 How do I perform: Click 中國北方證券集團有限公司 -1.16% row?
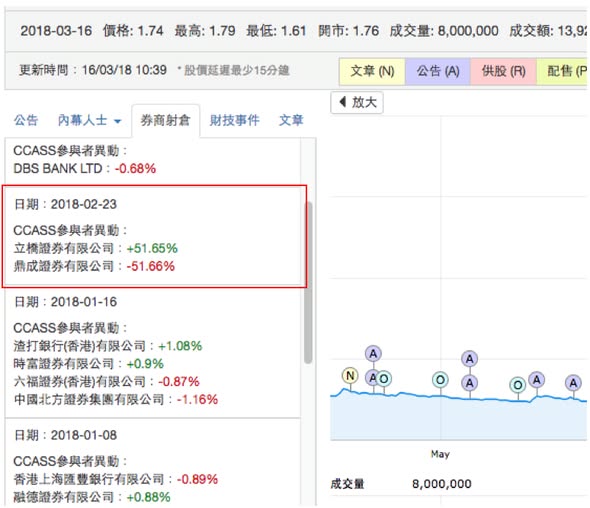(116, 400)
